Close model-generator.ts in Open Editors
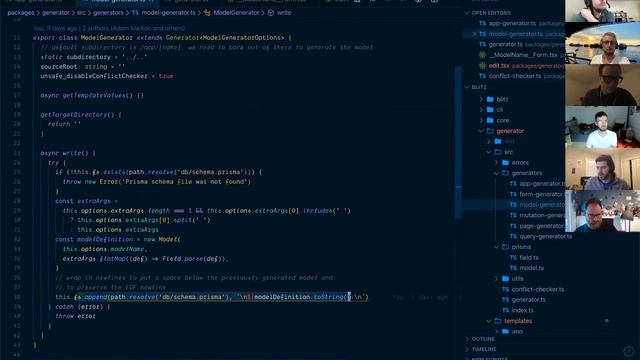 tap(475, 34)
